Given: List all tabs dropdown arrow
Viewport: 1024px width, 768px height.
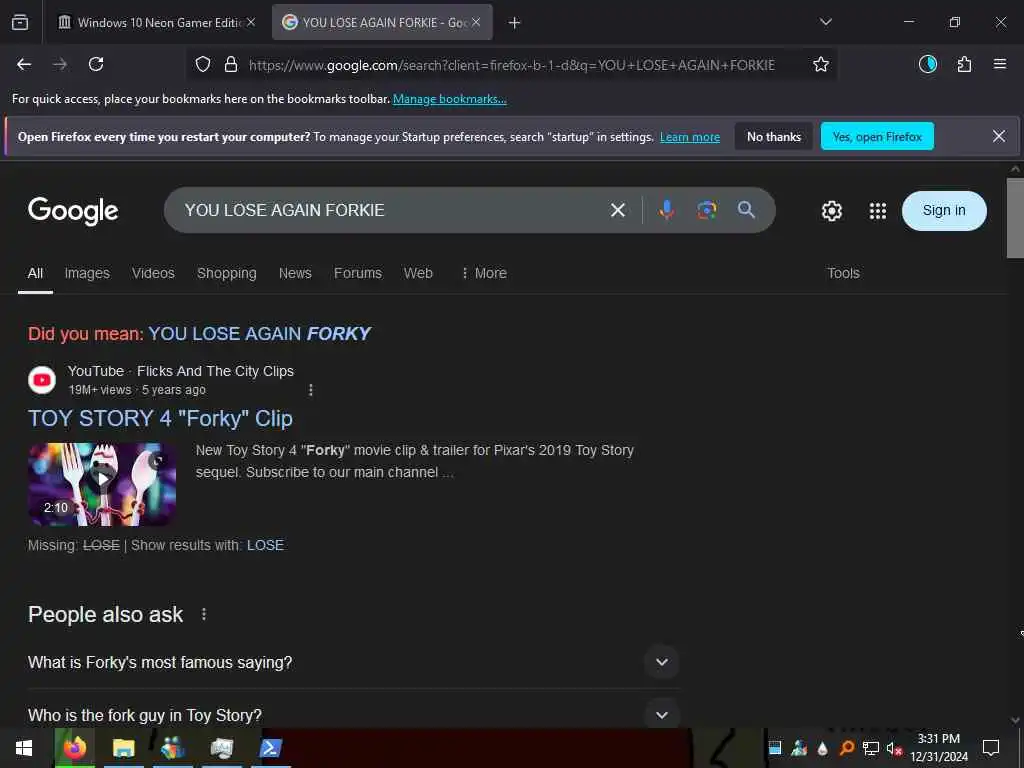Looking at the screenshot, I should 825,22.
